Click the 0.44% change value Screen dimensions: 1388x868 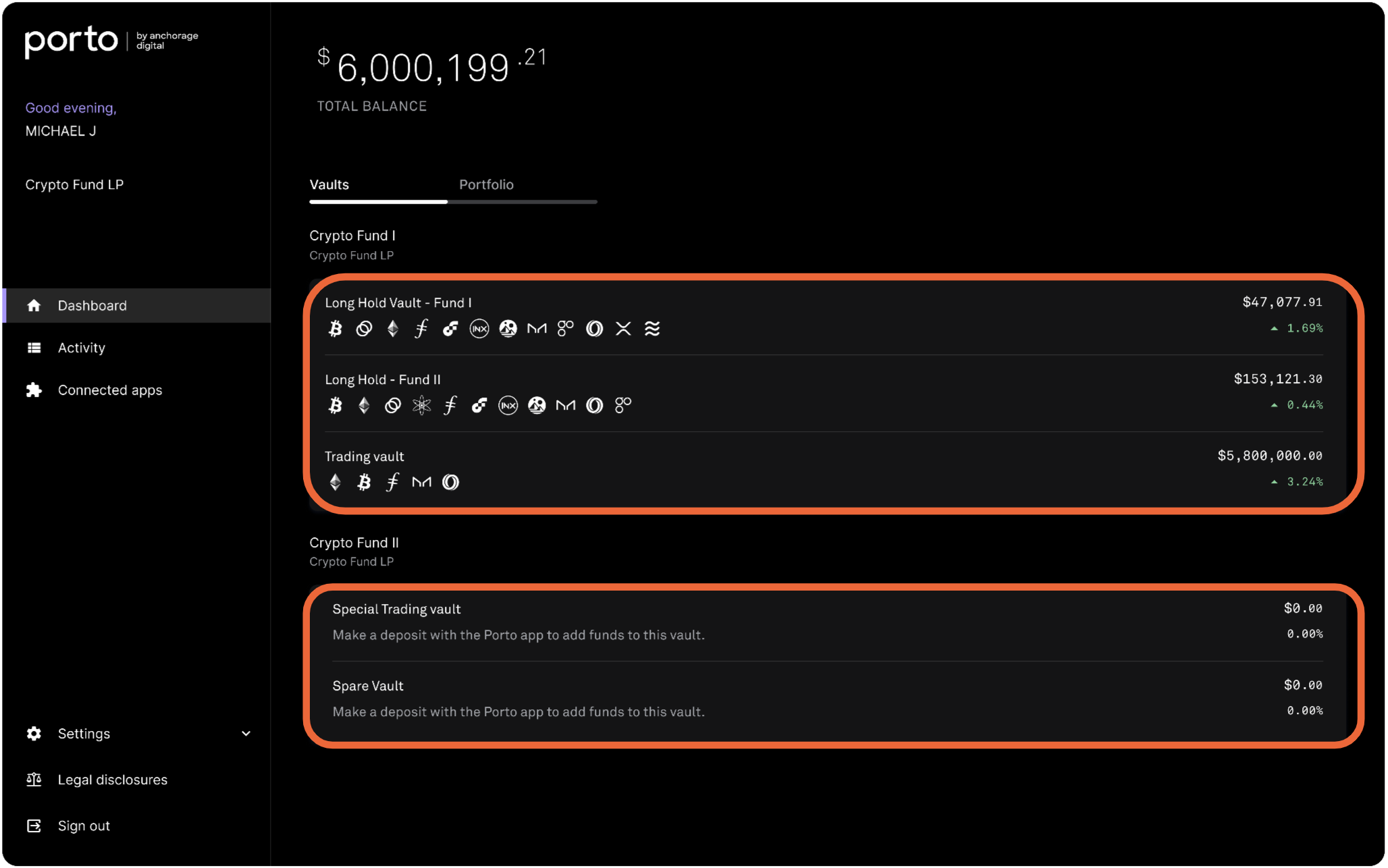(1305, 406)
